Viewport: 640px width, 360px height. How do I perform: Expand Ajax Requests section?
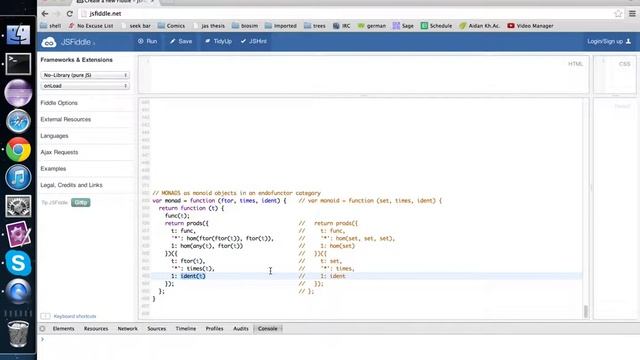pyautogui.click(x=59, y=152)
